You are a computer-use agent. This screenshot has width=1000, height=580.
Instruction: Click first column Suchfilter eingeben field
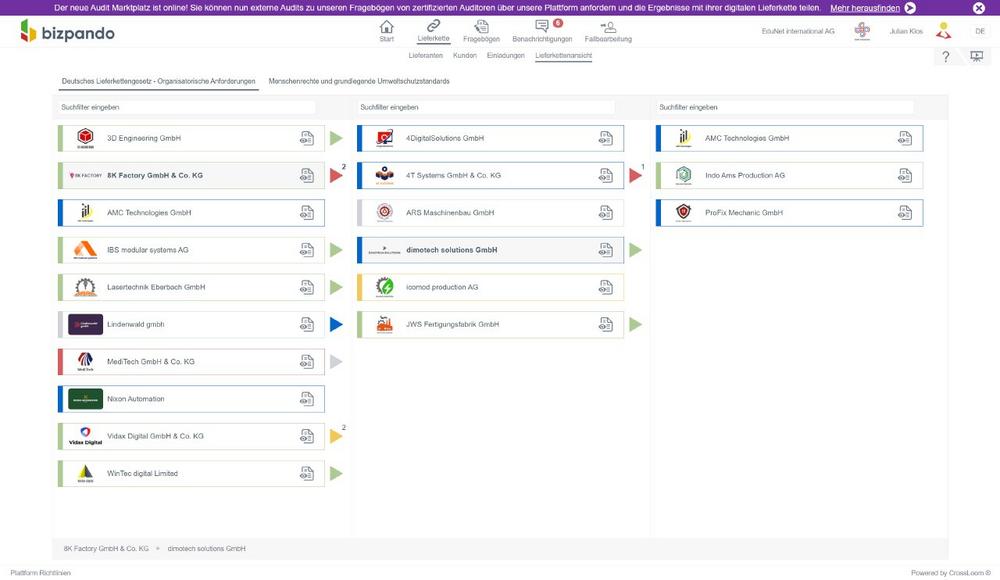(187, 107)
